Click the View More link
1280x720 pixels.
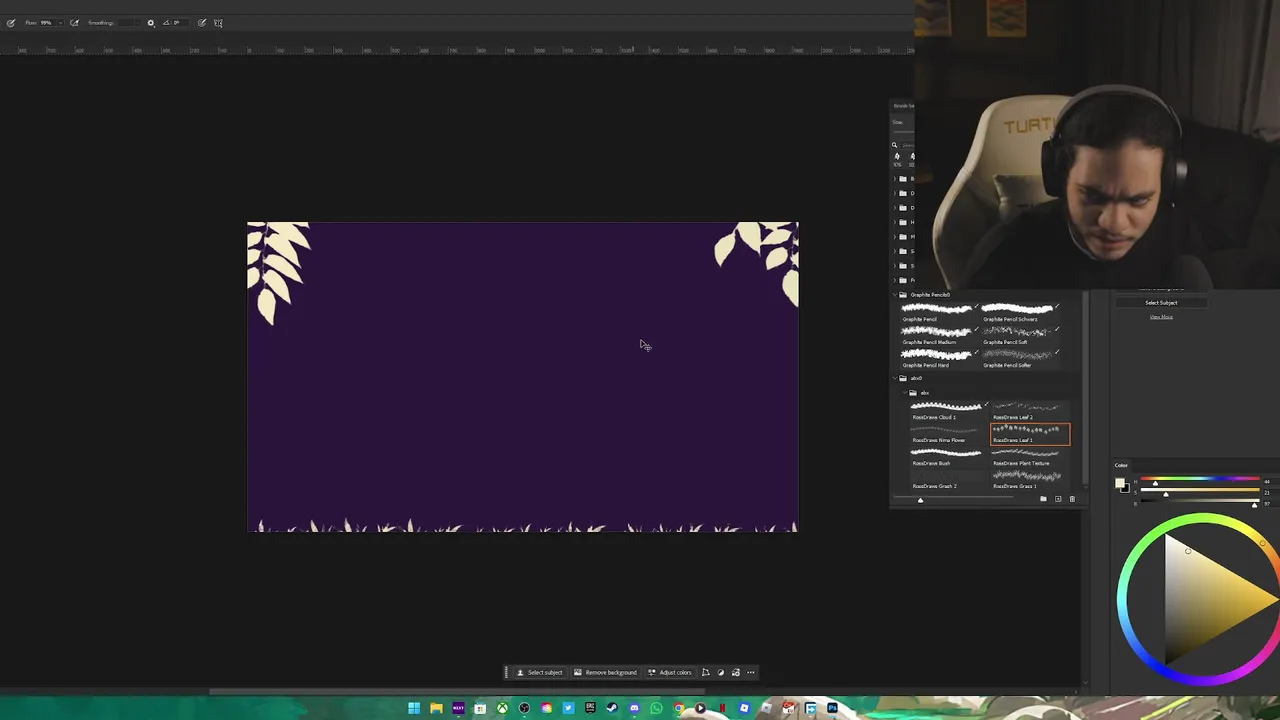tap(1161, 317)
